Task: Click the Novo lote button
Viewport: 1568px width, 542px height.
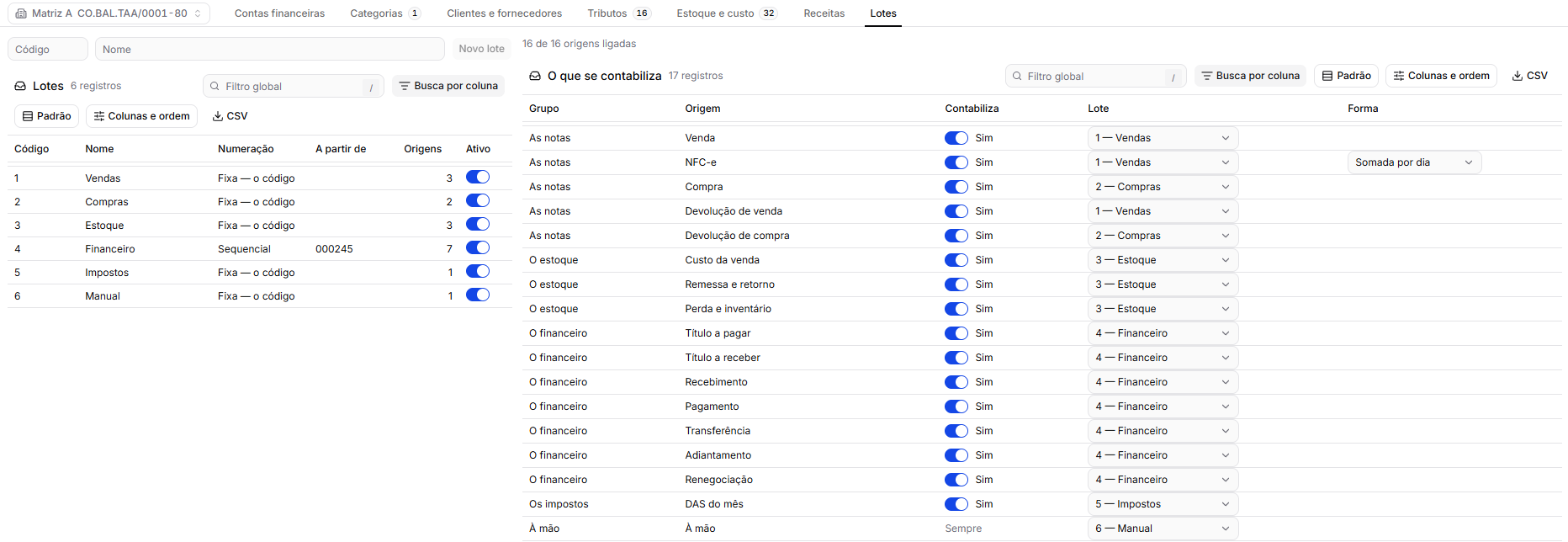Action: click(x=481, y=49)
